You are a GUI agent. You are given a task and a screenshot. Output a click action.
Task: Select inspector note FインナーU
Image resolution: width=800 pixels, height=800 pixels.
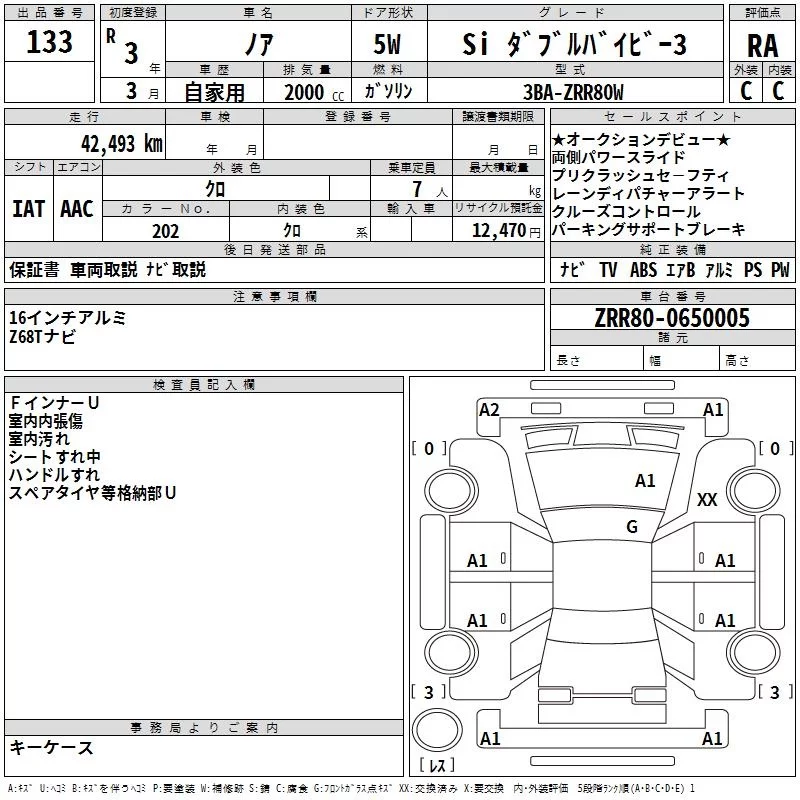pyautogui.click(x=54, y=403)
